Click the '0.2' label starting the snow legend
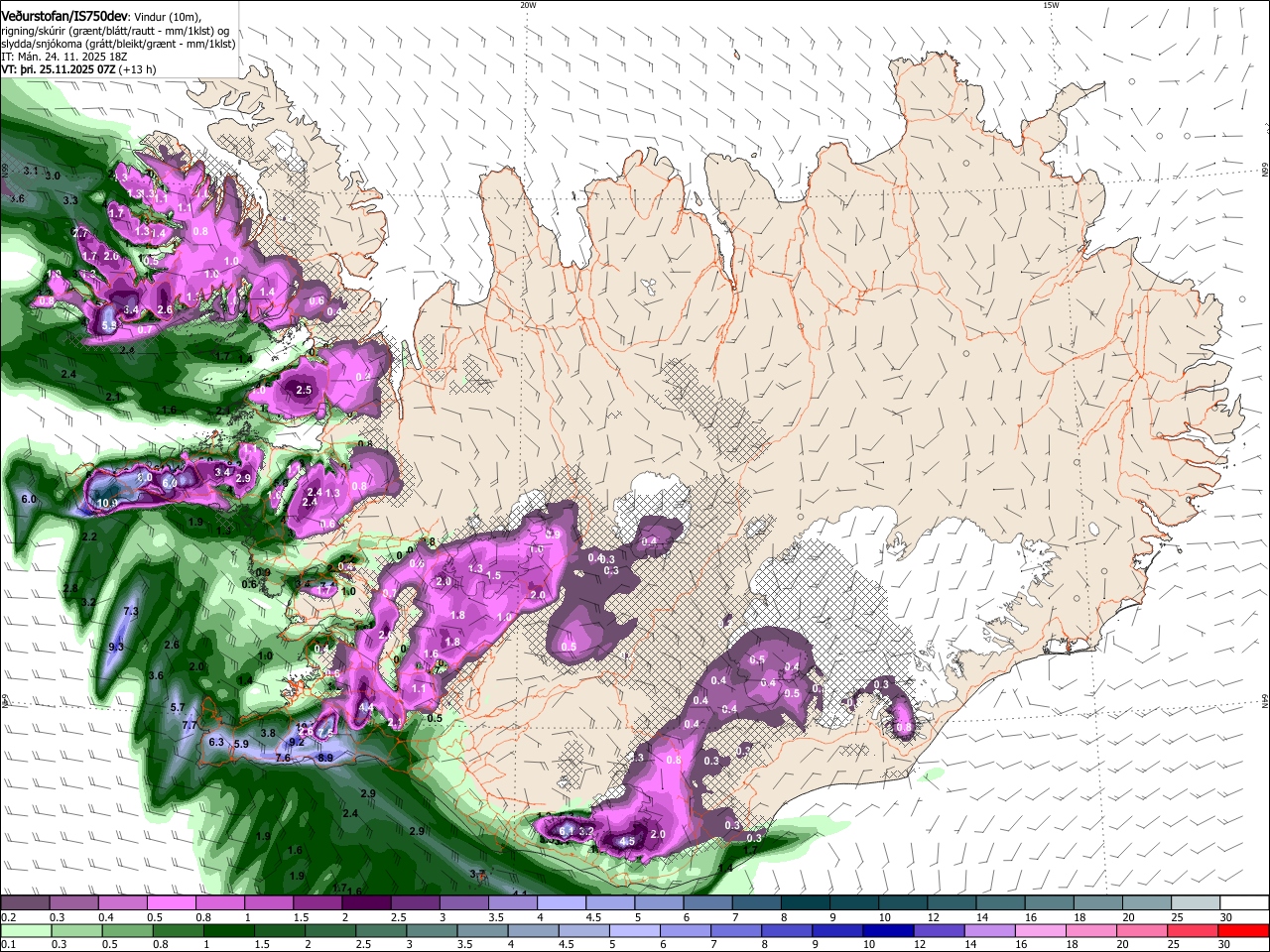This screenshot has height=952, width=1270. pos(8,917)
